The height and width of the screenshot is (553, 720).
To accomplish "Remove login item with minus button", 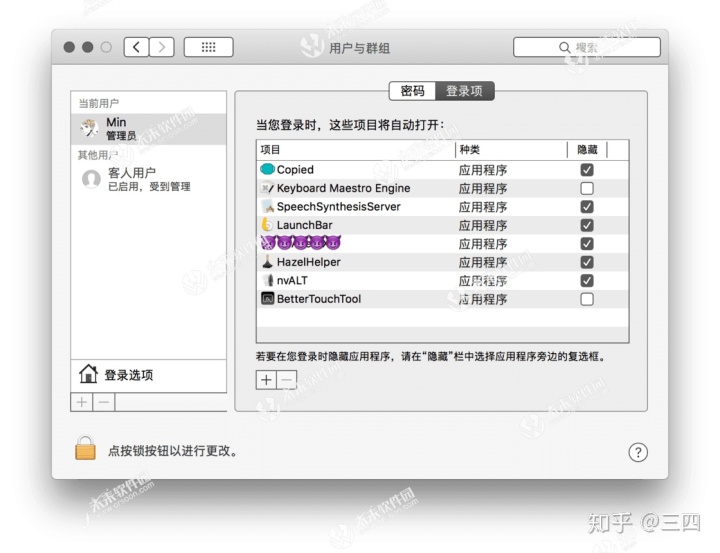I will pos(287,380).
